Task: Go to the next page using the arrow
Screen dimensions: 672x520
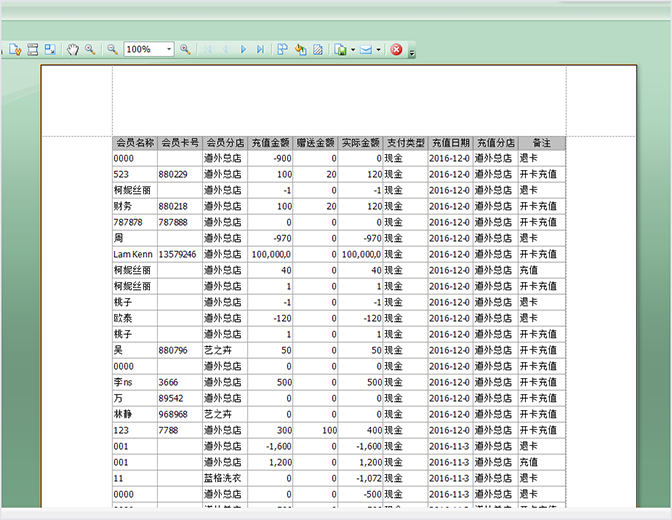Action: (x=243, y=49)
